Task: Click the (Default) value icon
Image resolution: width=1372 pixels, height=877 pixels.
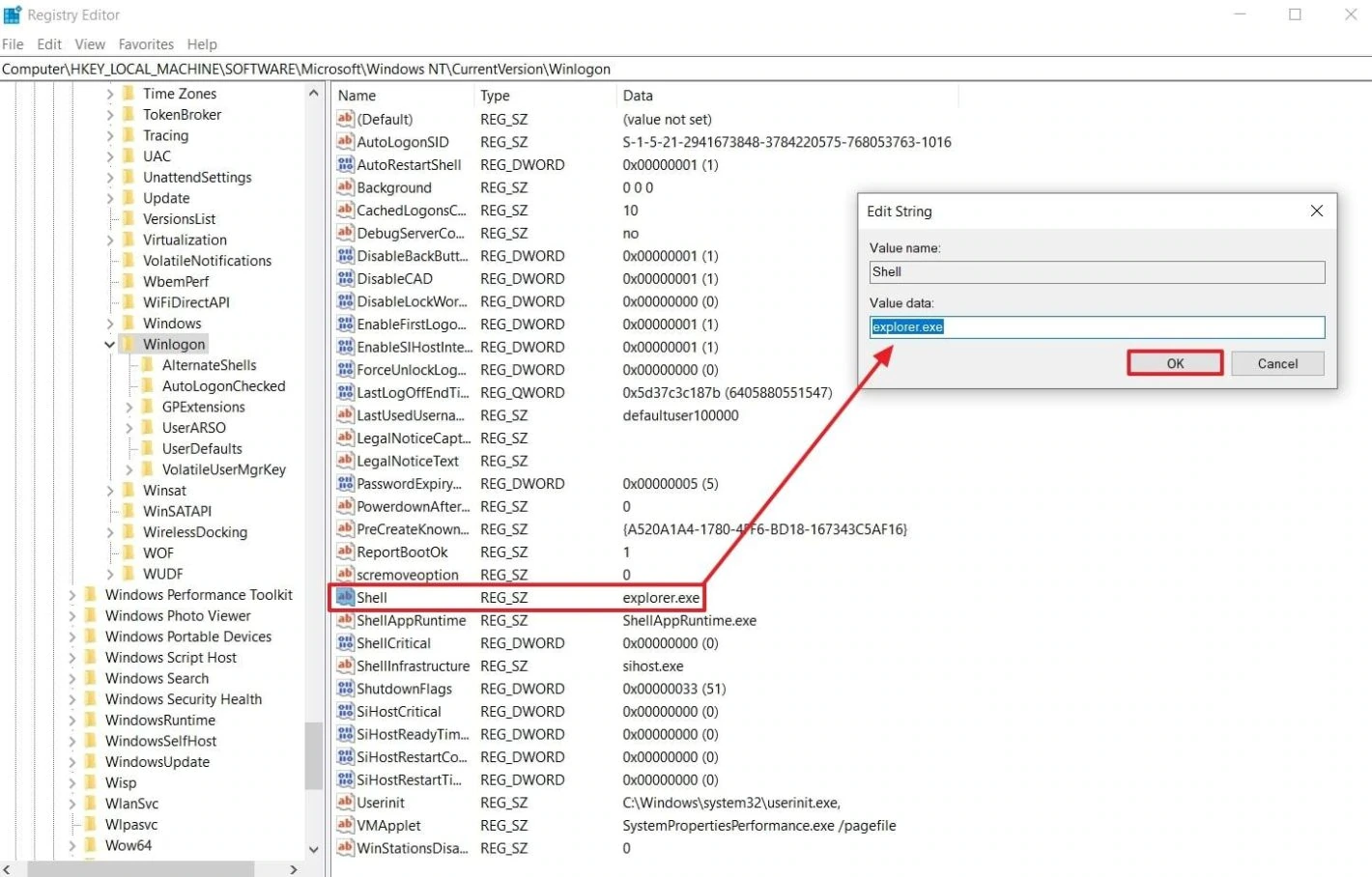Action: click(345, 119)
